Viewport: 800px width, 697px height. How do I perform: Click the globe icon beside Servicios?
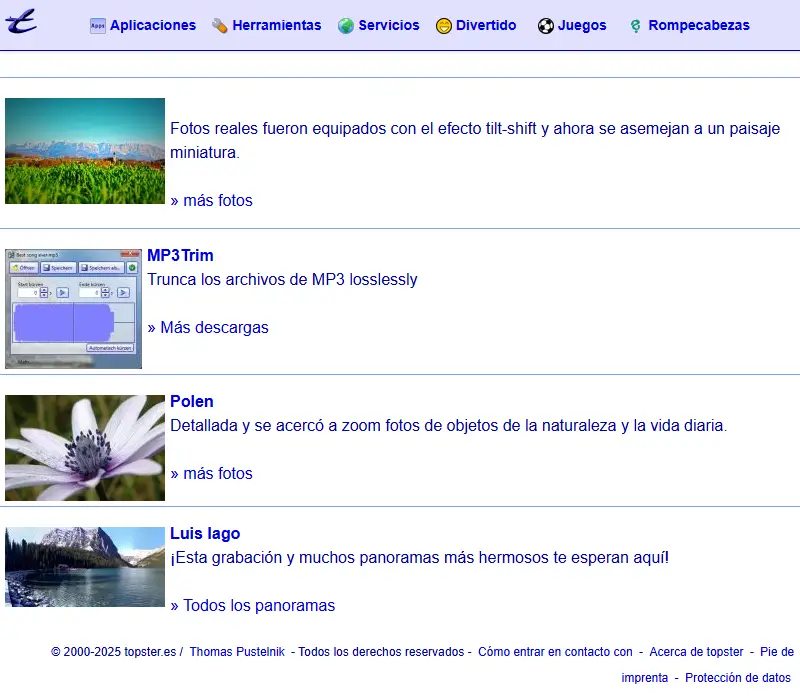tap(345, 26)
